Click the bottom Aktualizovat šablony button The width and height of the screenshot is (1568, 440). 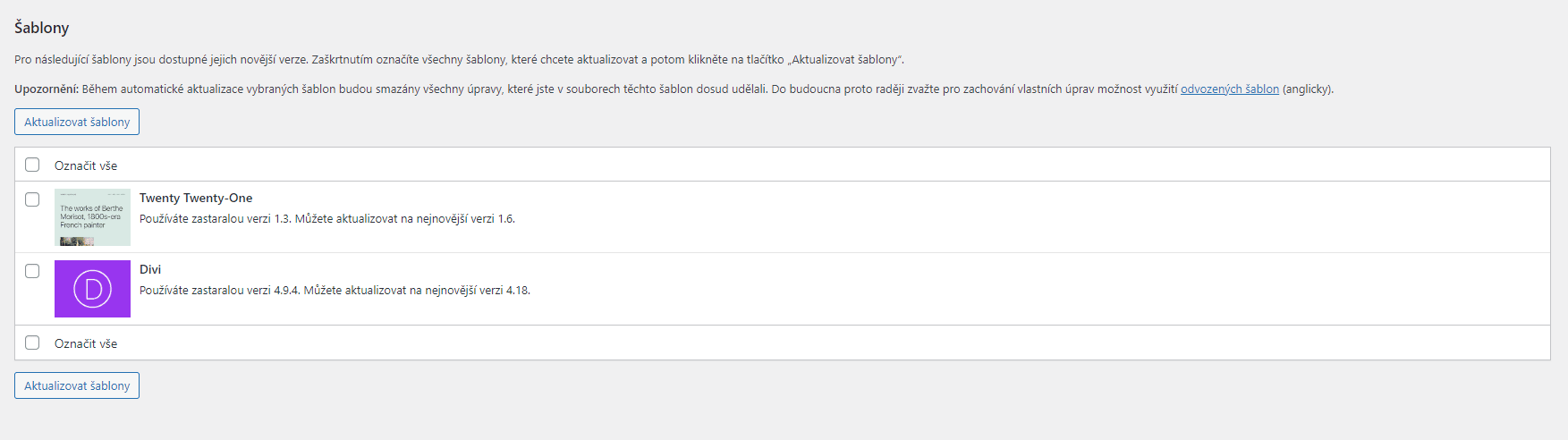pyautogui.click(x=77, y=385)
